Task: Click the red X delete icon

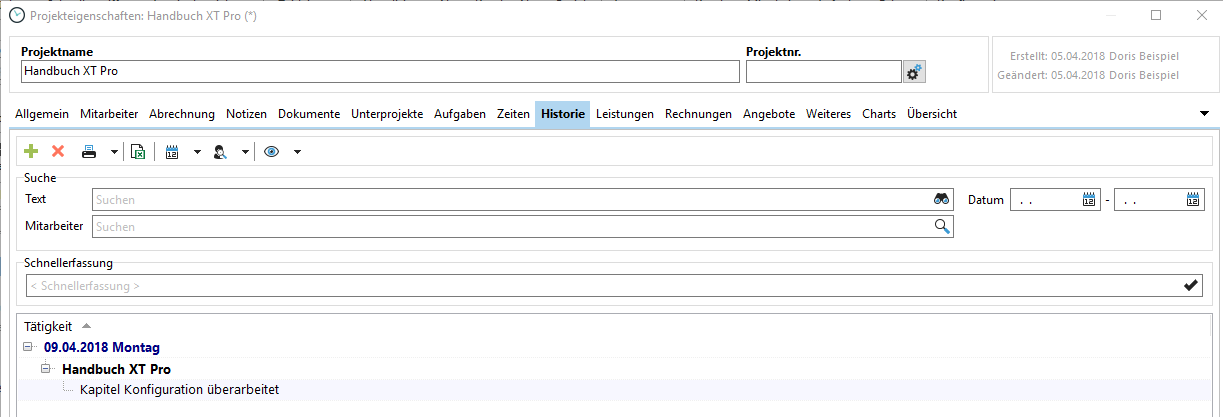Action: coord(58,152)
